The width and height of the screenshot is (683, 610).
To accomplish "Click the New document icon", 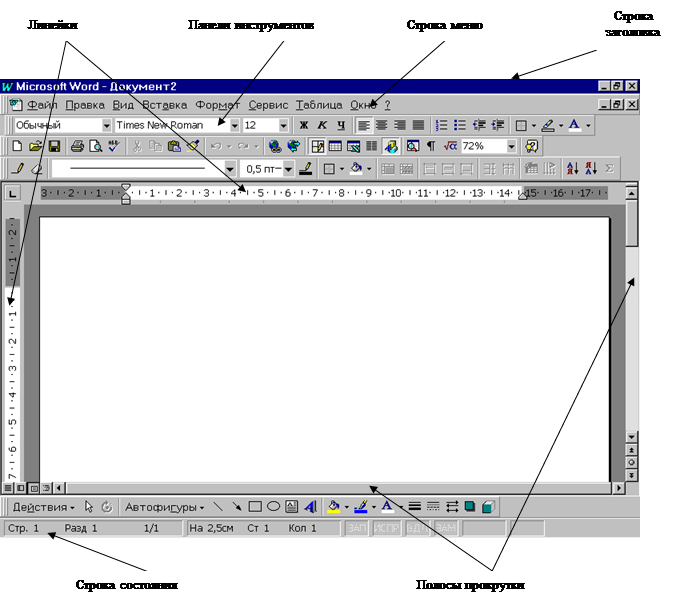I will (x=17, y=146).
